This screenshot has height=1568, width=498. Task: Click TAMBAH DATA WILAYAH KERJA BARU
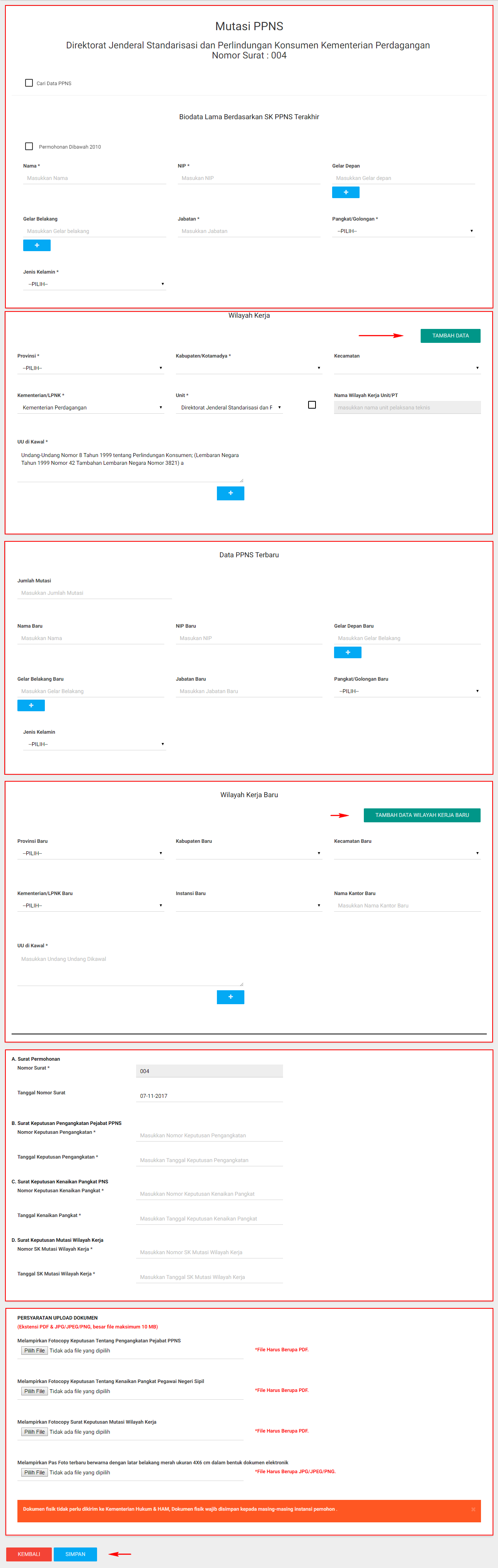click(x=422, y=815)
